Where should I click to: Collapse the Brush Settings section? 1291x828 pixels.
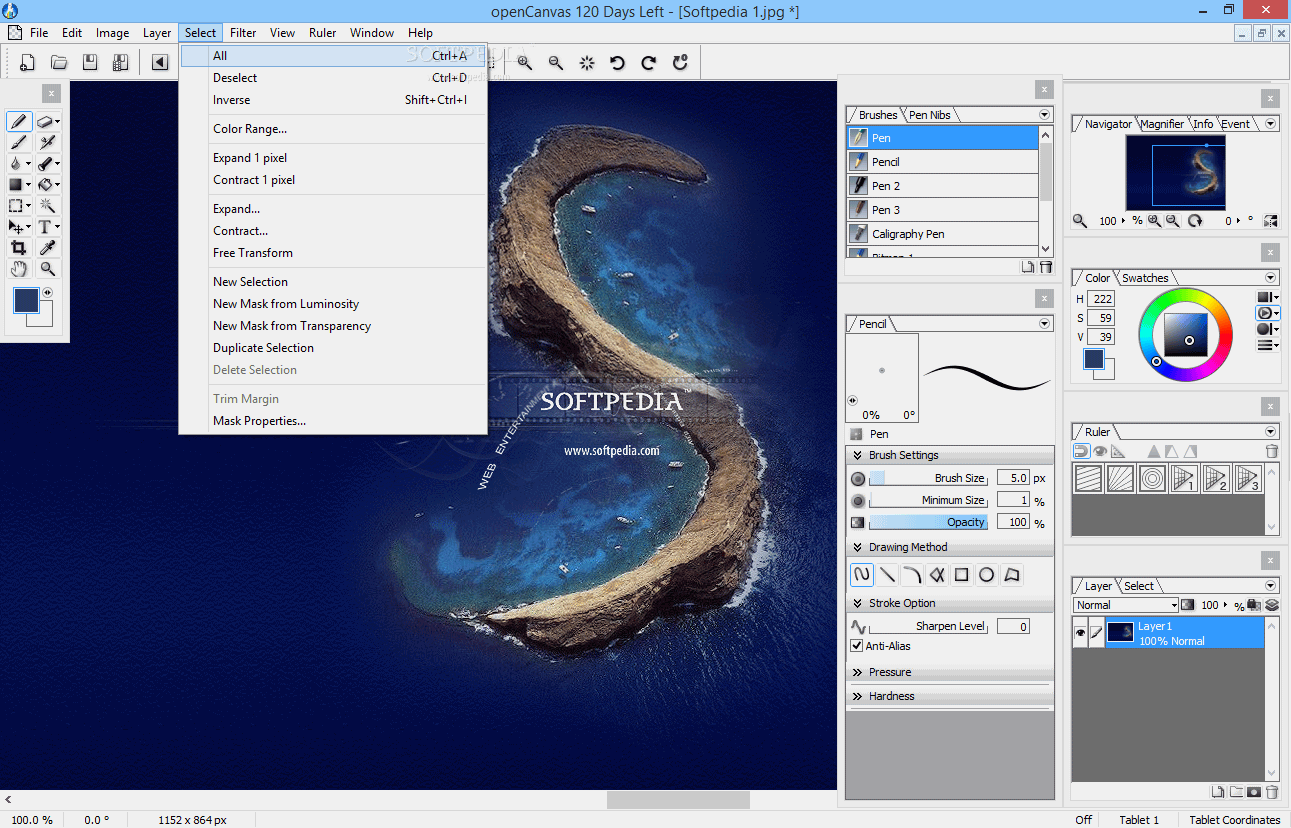coord(858,455)
